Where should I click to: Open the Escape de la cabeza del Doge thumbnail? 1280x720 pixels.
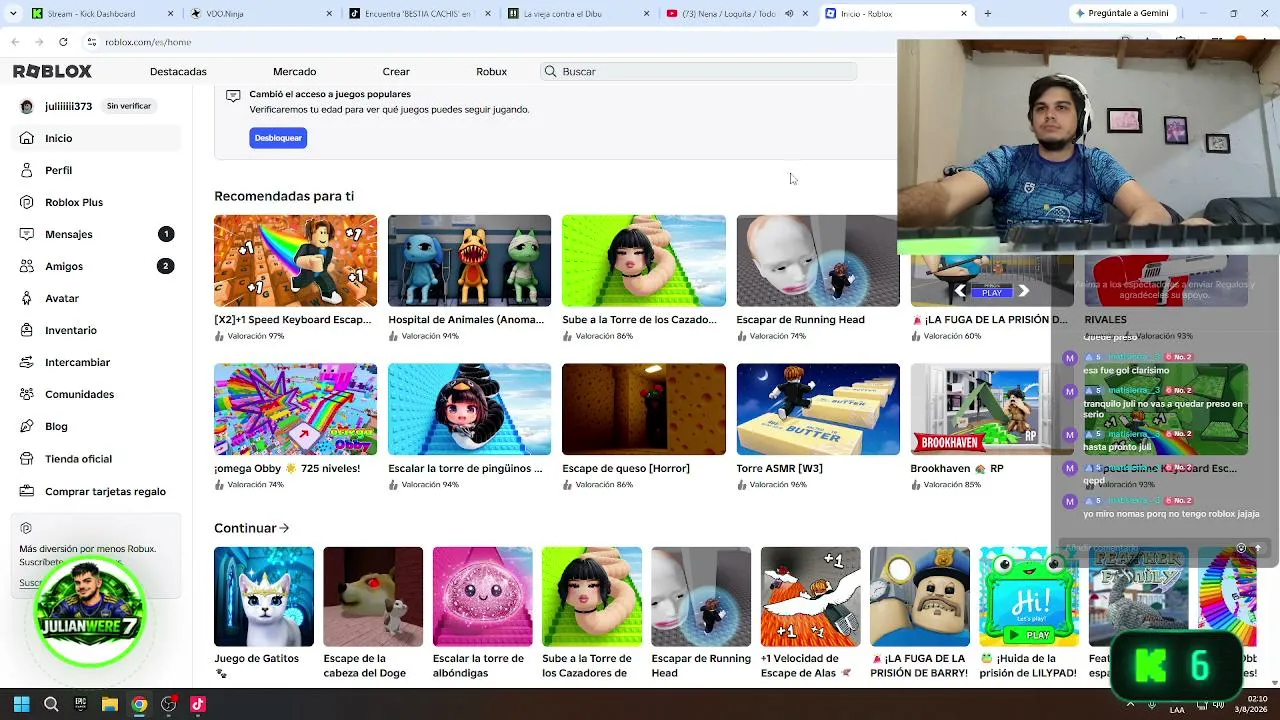pos(373,597)
